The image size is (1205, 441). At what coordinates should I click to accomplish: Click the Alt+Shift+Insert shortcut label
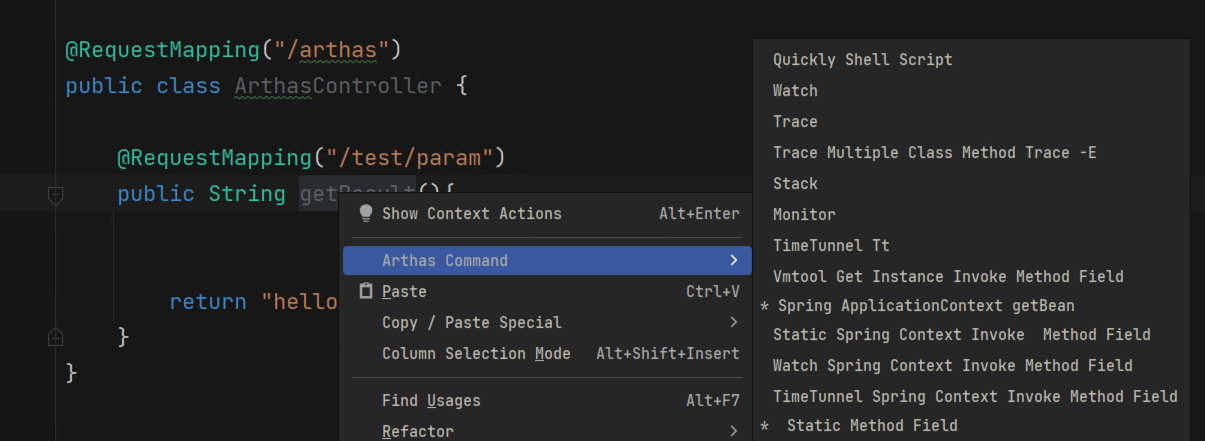tap(668, 353)
